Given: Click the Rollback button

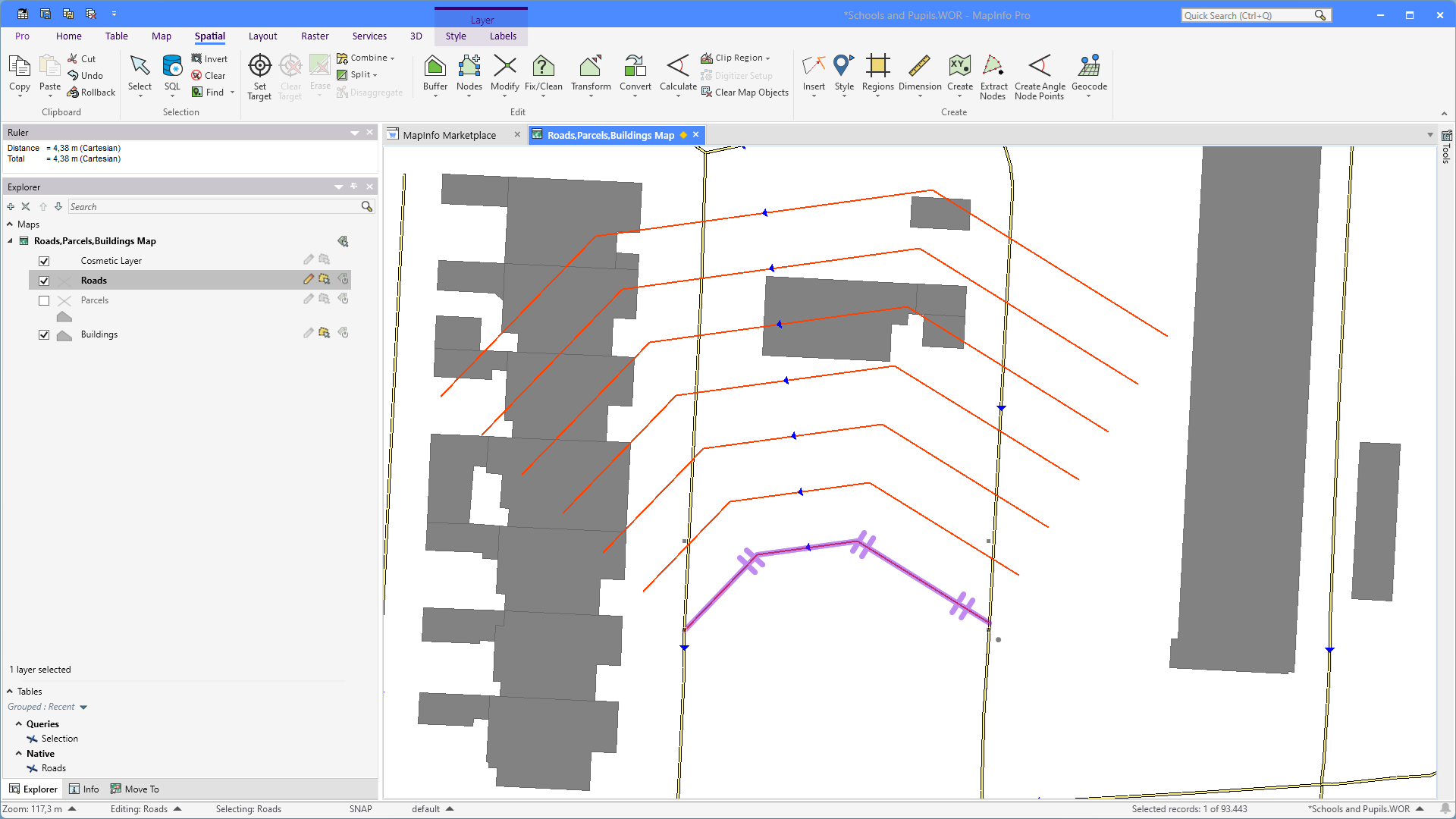Looking at the screenshot, I should click(x=91, y=93).
